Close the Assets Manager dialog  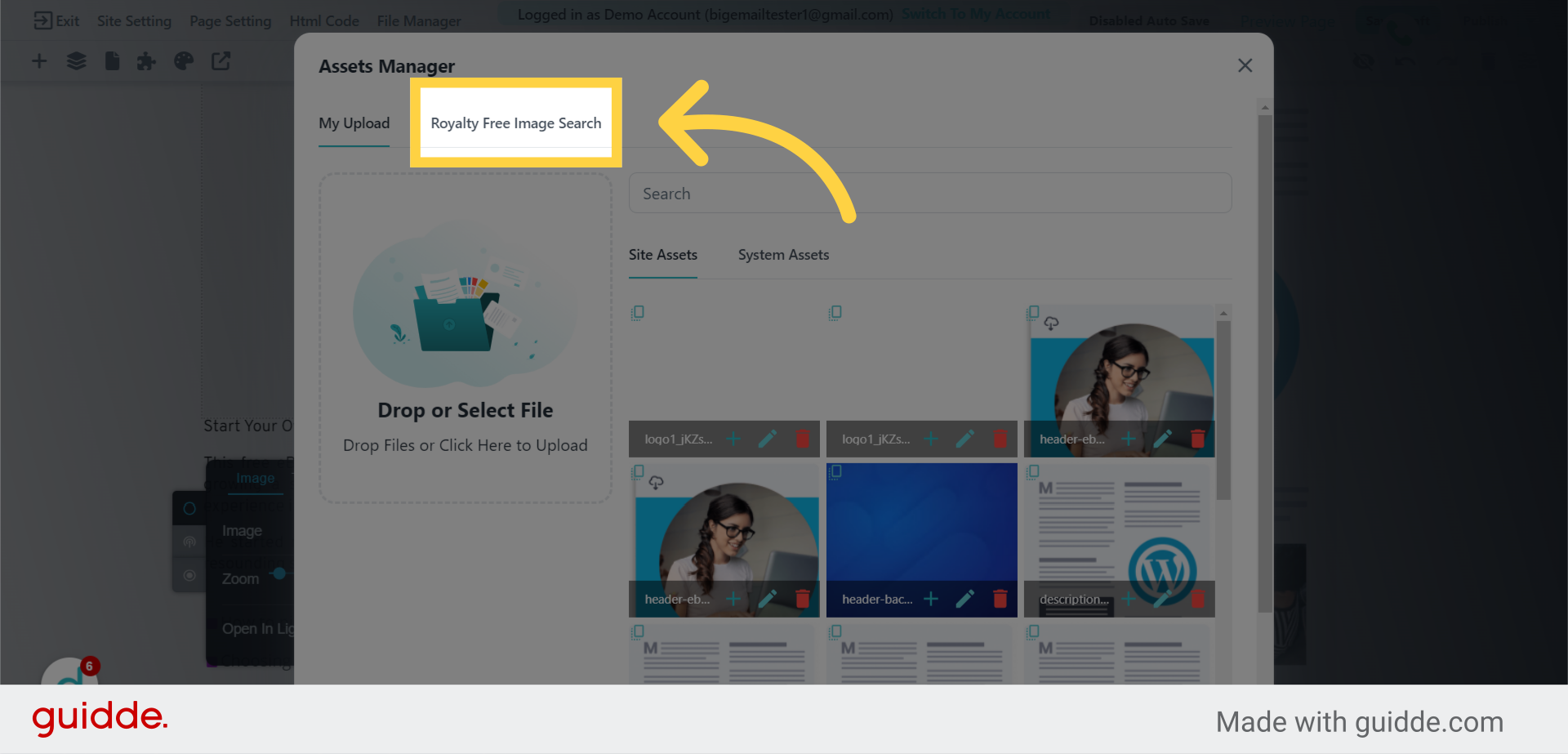click(x=1245, y=65)
